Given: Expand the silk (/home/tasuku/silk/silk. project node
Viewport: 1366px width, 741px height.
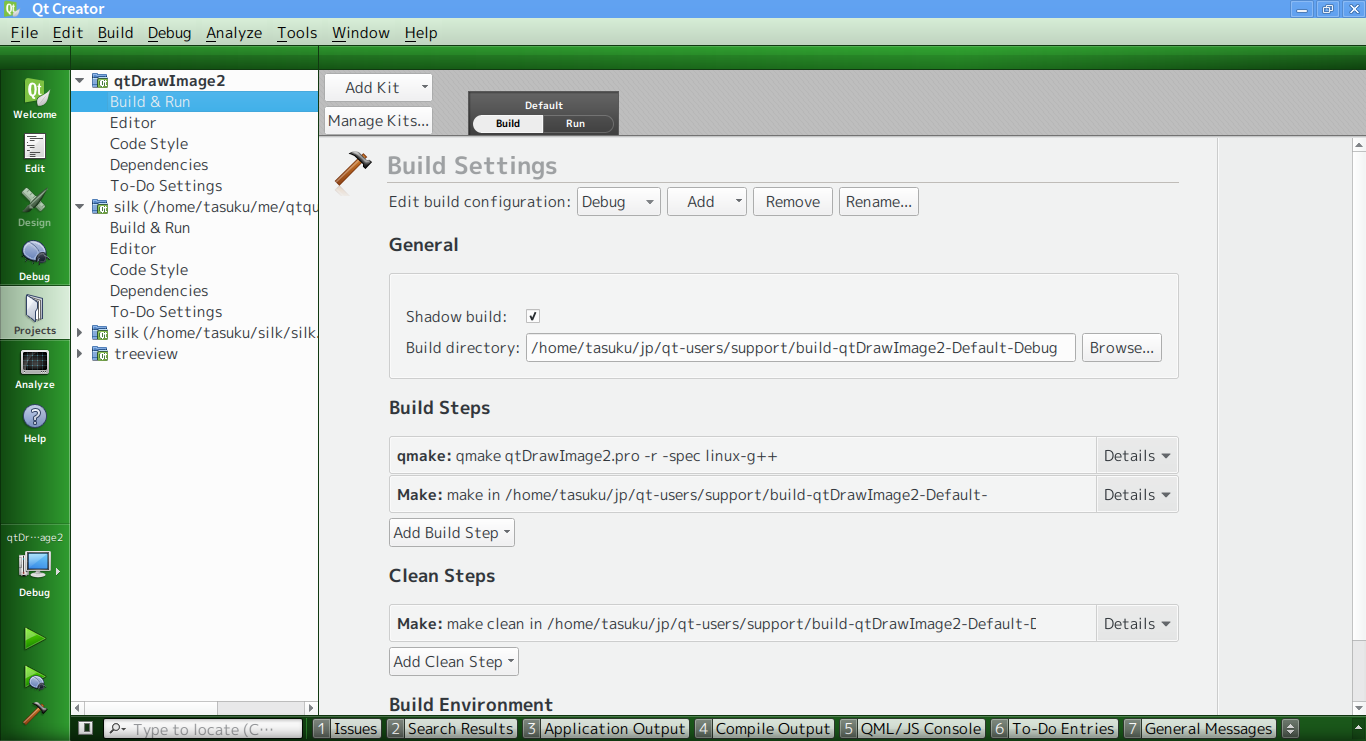Looking at the screenshot, I should pyautogui.click(x=80, y=333).
